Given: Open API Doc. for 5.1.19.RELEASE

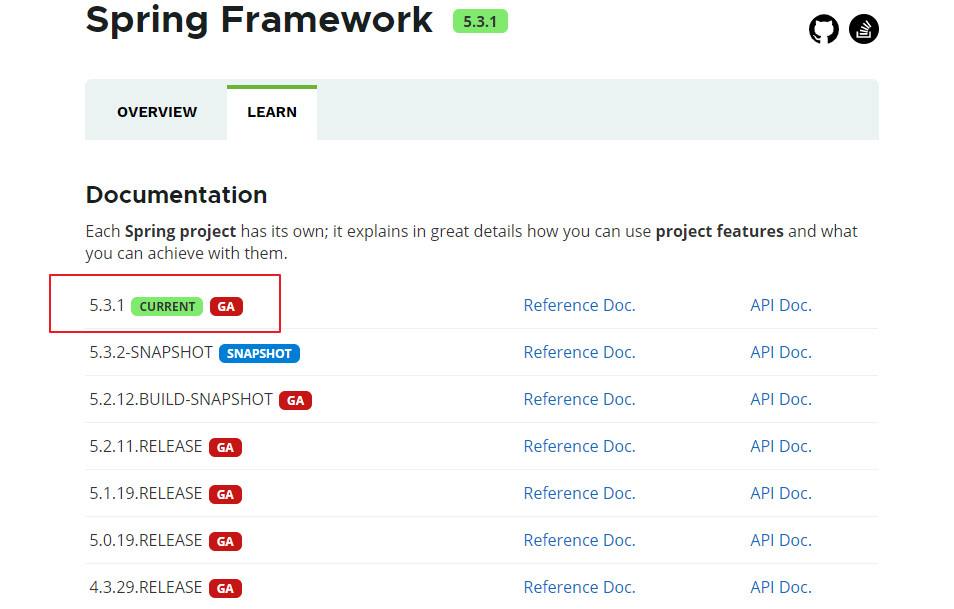Looking at the screenshot, I should [781, 493].
